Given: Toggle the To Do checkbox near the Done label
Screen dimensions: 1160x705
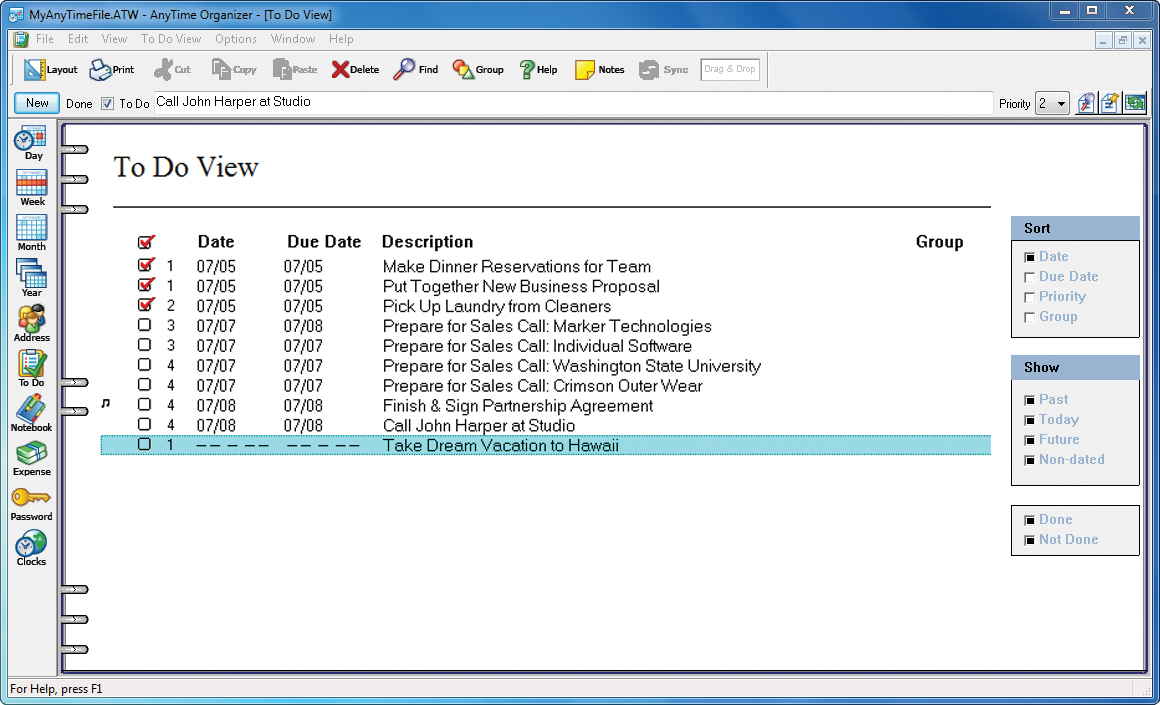Looking at the screenshot, I should [106, 103].
